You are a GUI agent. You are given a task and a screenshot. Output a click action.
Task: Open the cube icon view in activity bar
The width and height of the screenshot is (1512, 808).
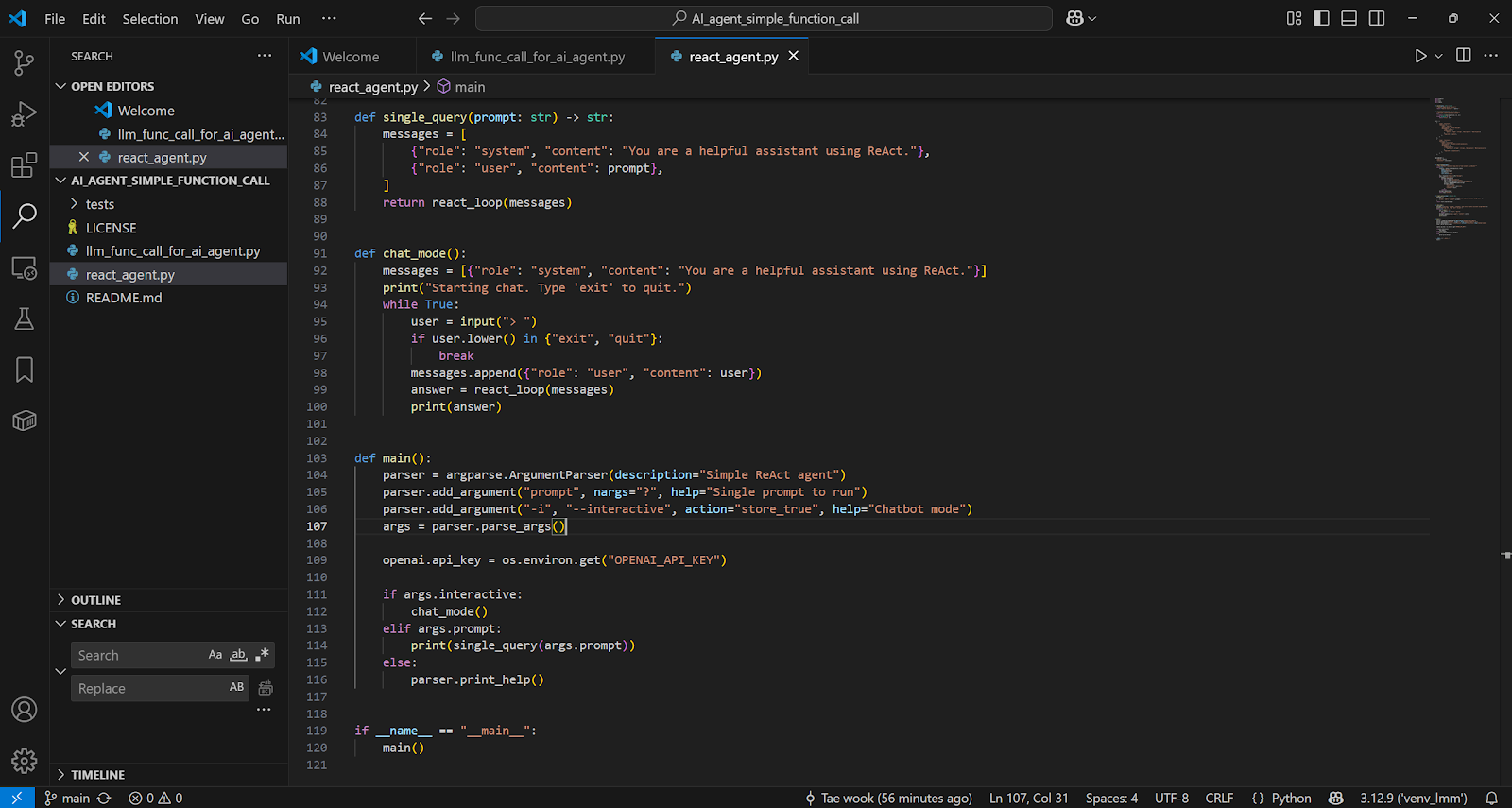coord(25,421)
